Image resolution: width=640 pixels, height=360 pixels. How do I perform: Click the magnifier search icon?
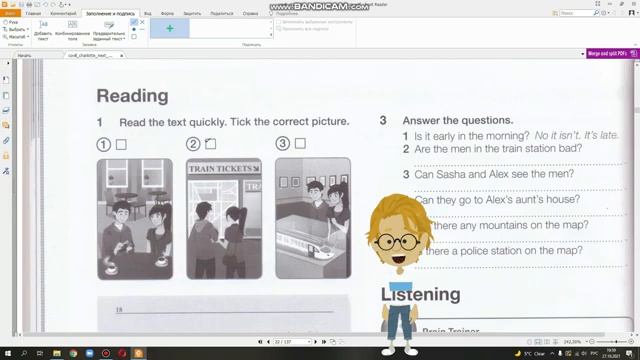point(596,13)
